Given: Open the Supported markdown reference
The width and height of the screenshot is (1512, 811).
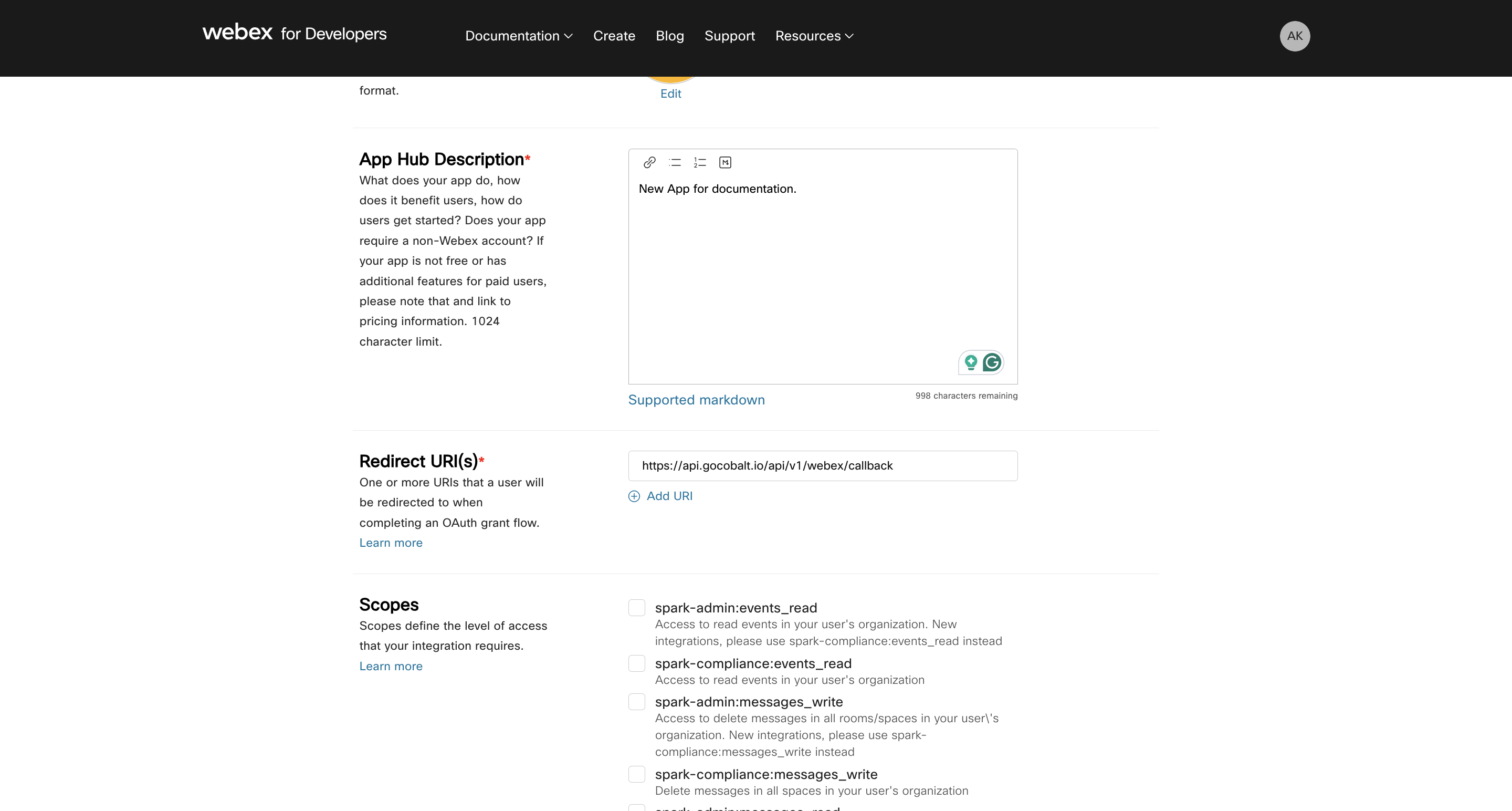Looking at the screenshot, I should tap(696, 400).
